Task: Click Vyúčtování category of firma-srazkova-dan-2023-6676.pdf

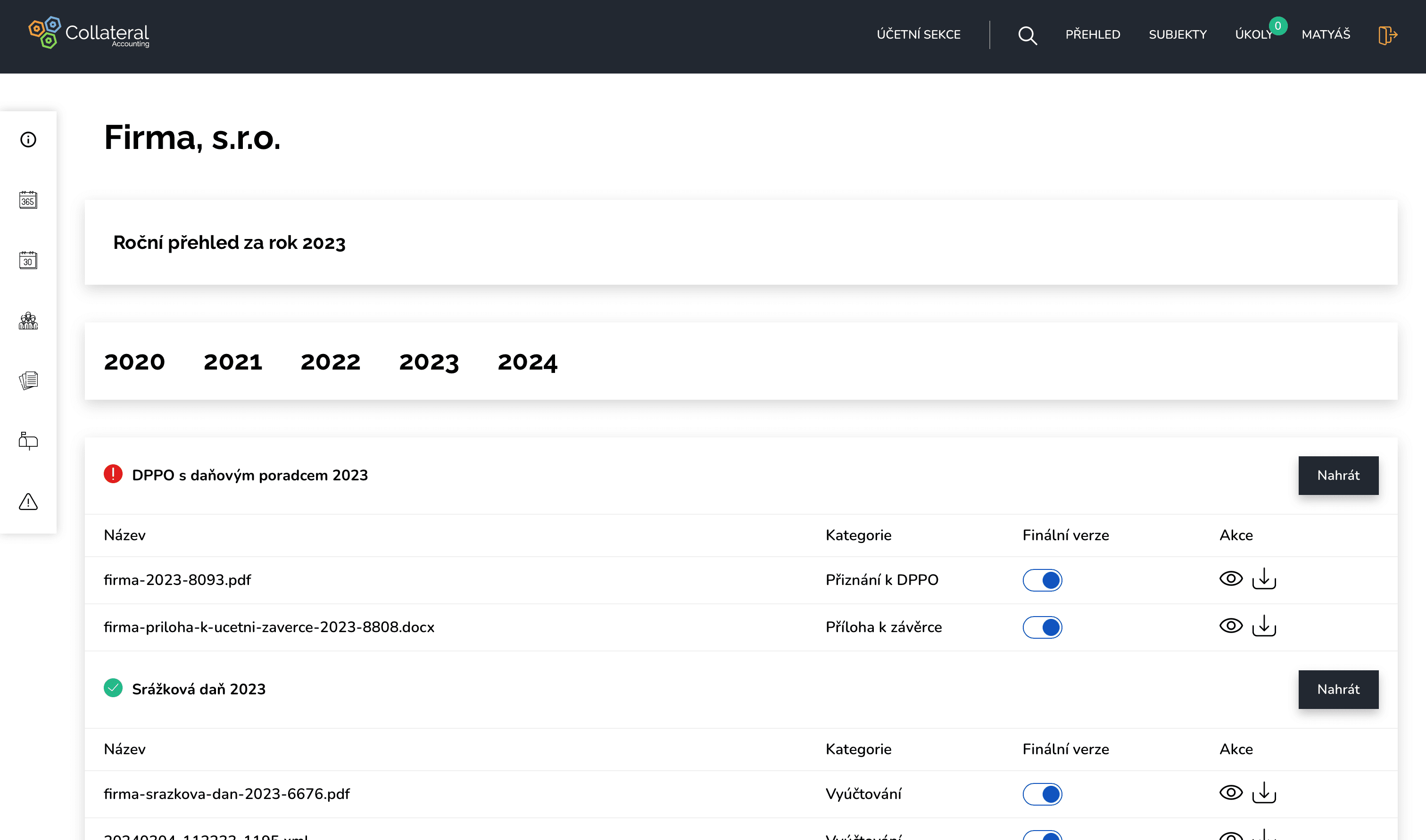Action: 863,794
